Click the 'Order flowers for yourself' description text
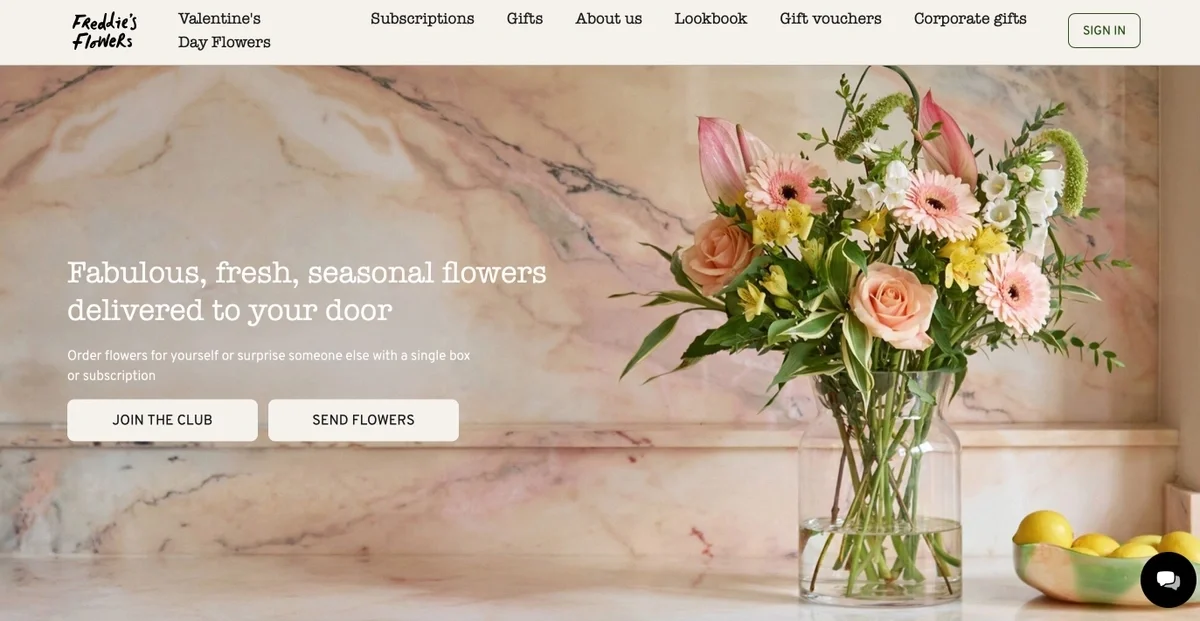Image resolution: width=1200 pixels, height=621 pixels. 268,365
